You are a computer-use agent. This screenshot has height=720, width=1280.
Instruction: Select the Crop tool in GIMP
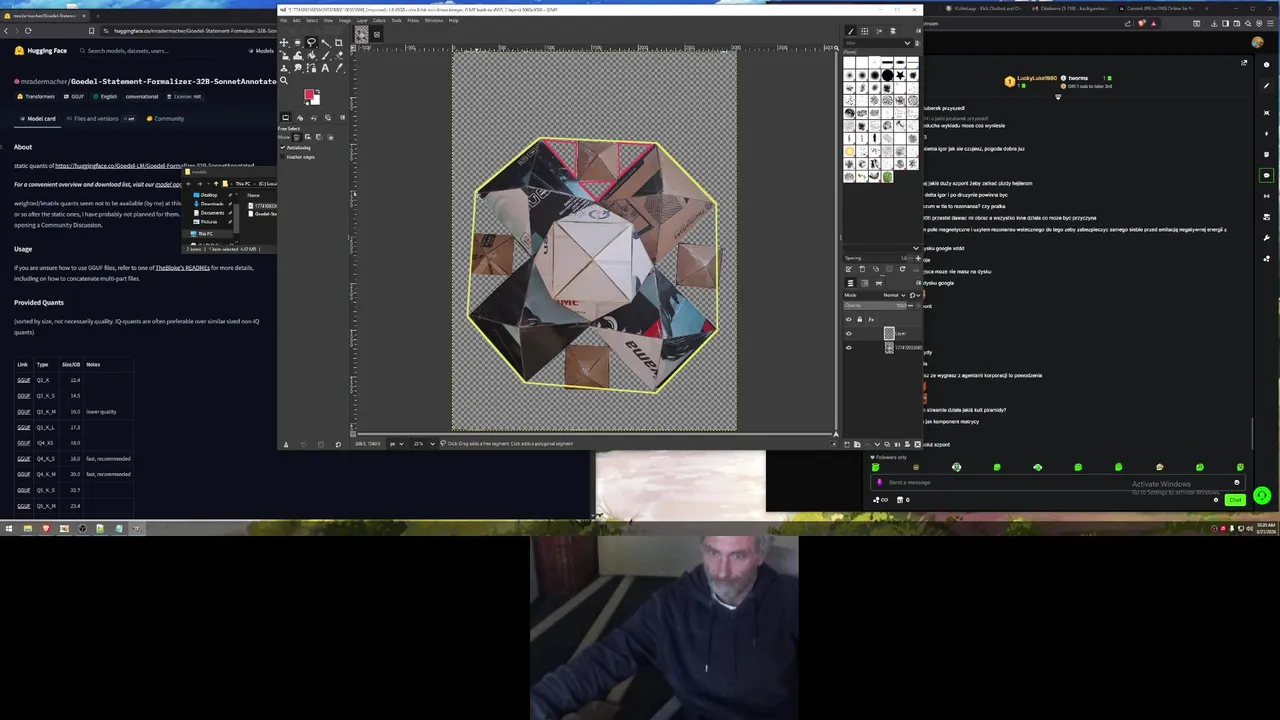click(339, 43)
